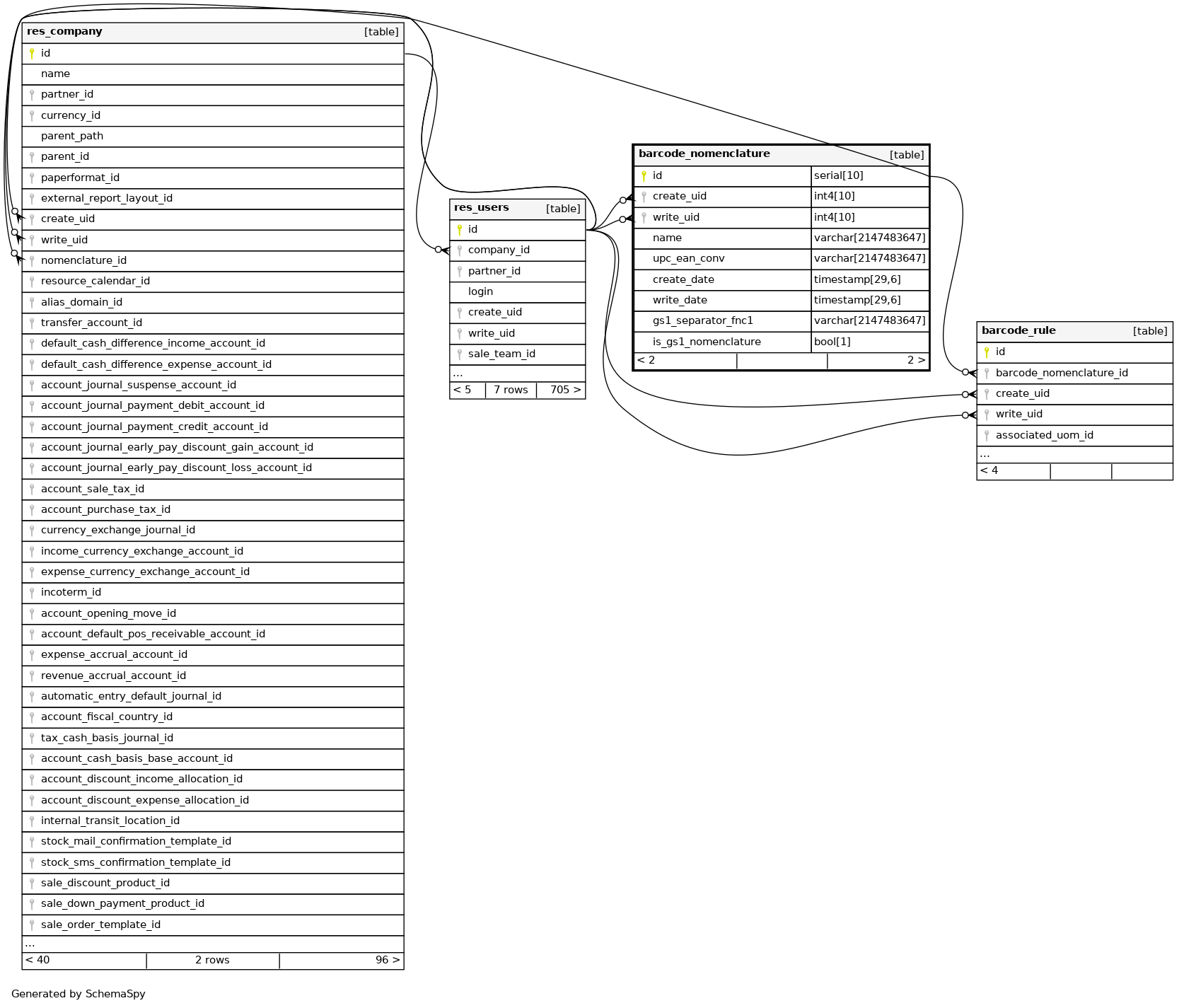1184x1008 pixels.
Task: Select the upc_ean_conv column row
Action: click(x=688, y=258)
